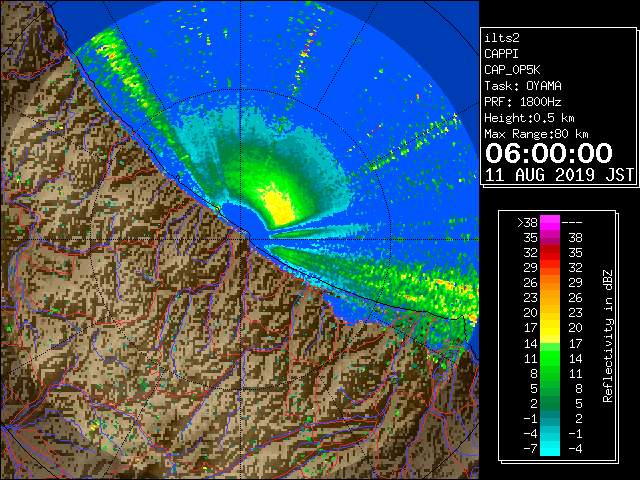
Task: Click the '>38' legend label
Action: click(x=527, y=223)
